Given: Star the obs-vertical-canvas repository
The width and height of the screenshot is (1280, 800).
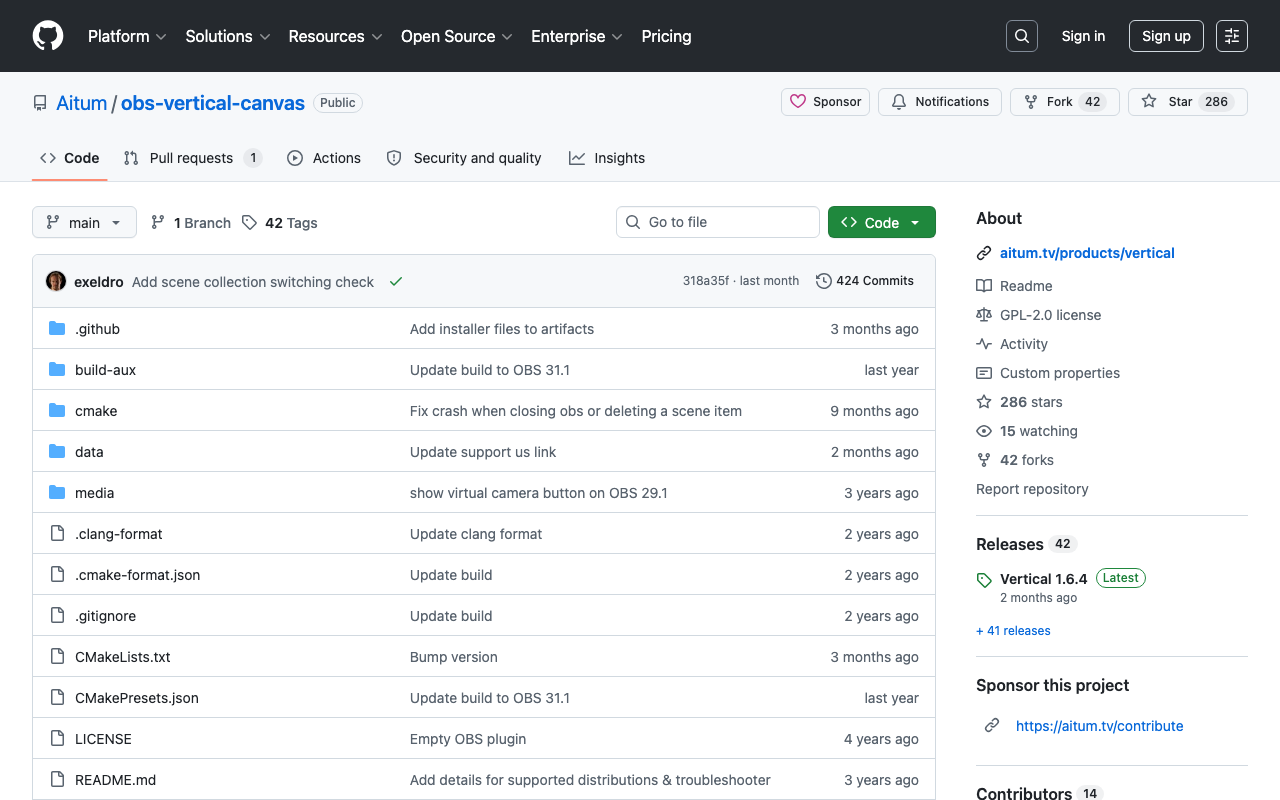Looking at the screenshot, I should (1188, 102).
